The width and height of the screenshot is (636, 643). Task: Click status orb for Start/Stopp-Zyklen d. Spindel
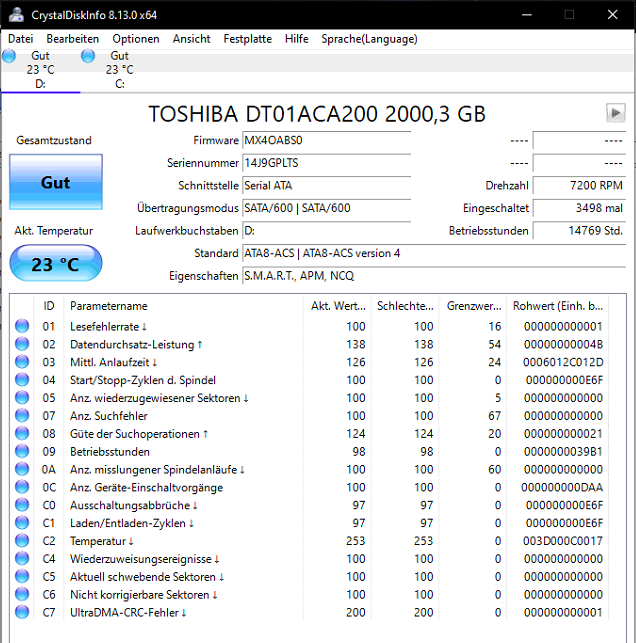22,380
